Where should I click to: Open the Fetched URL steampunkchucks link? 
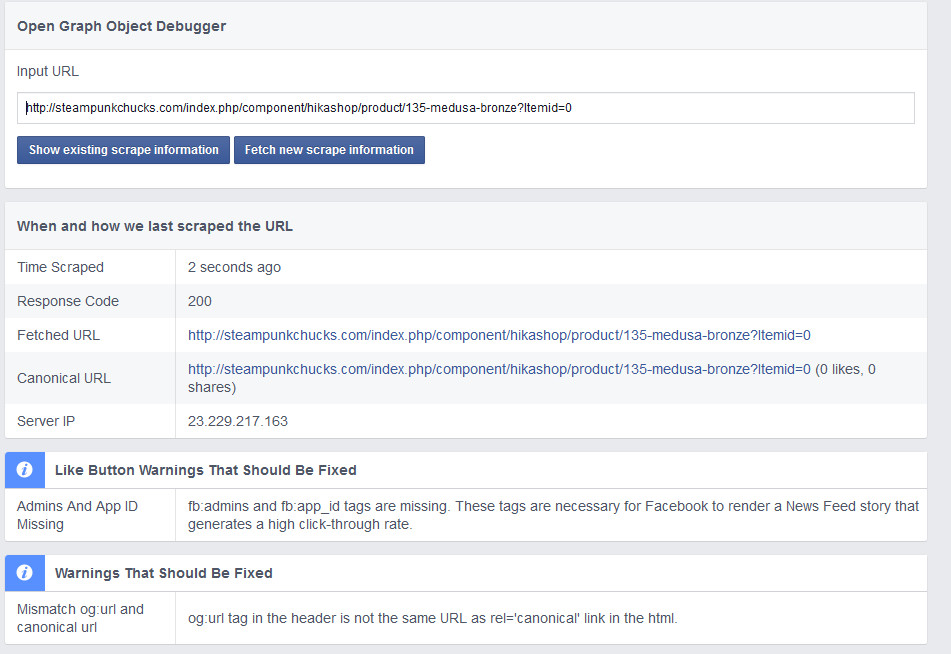[499, 335]
